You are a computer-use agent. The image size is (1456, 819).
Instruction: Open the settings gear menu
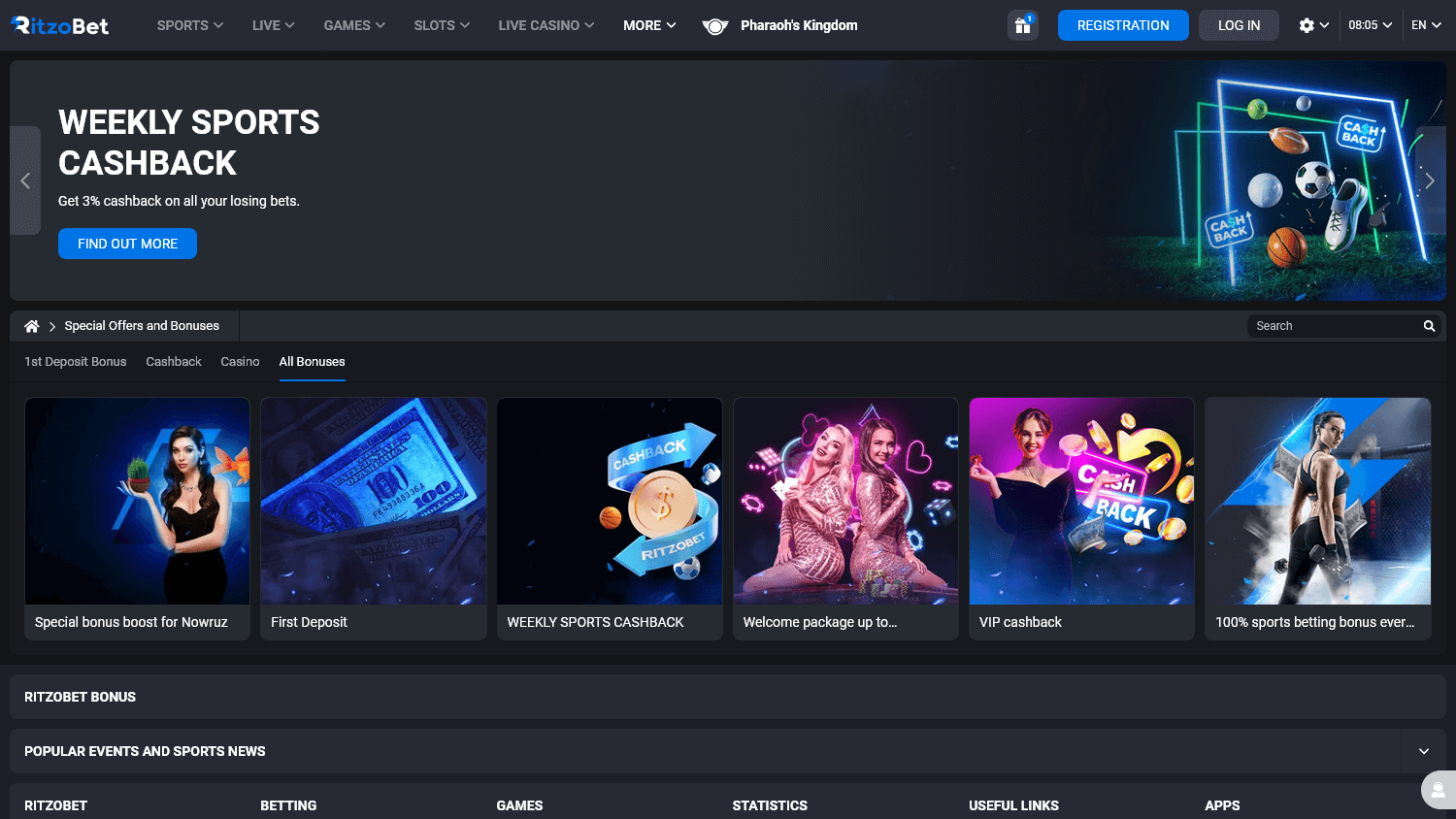[x=1313, y=25]
